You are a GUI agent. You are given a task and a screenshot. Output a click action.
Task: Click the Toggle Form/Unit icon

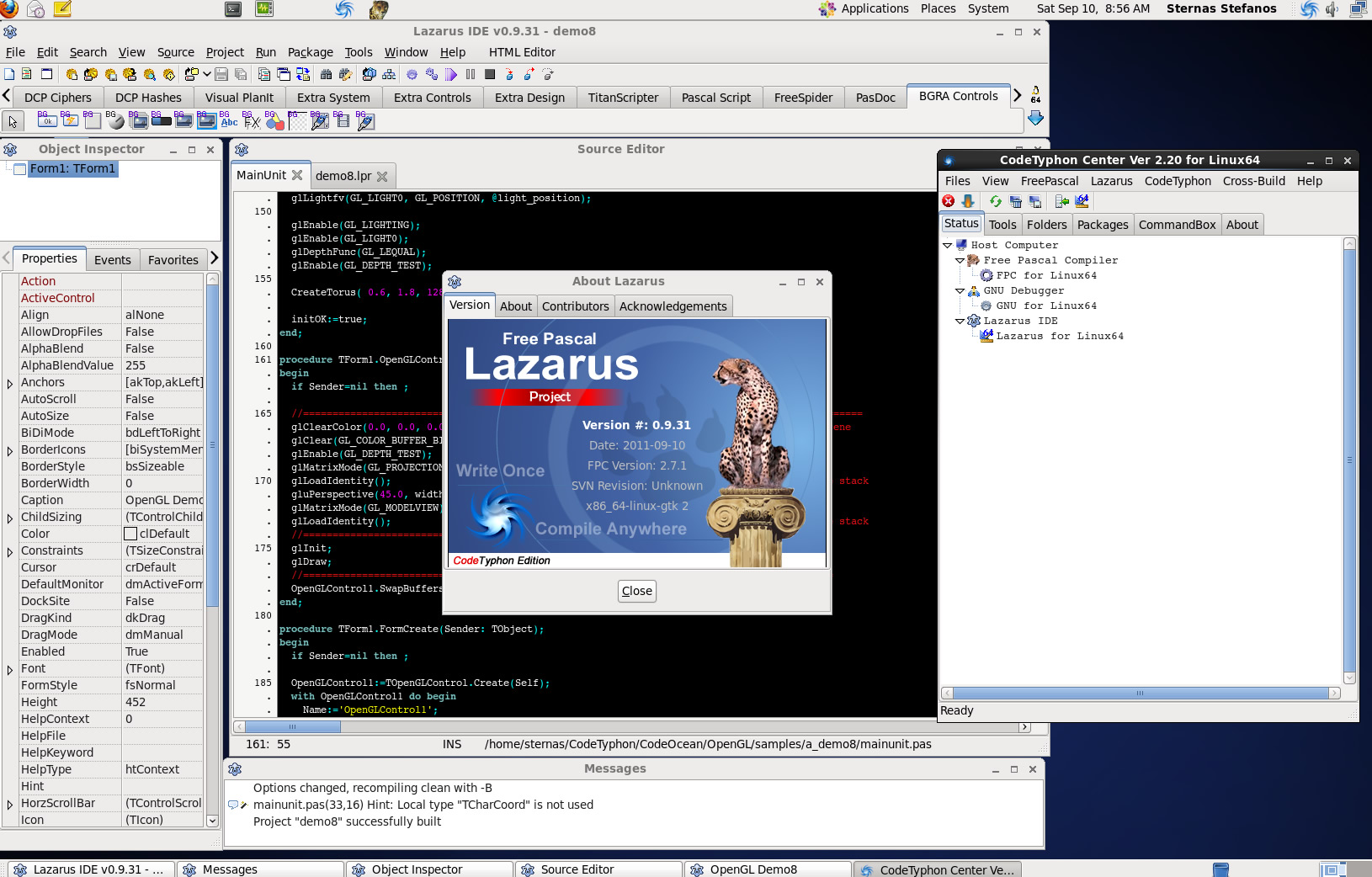coord(303,74)
